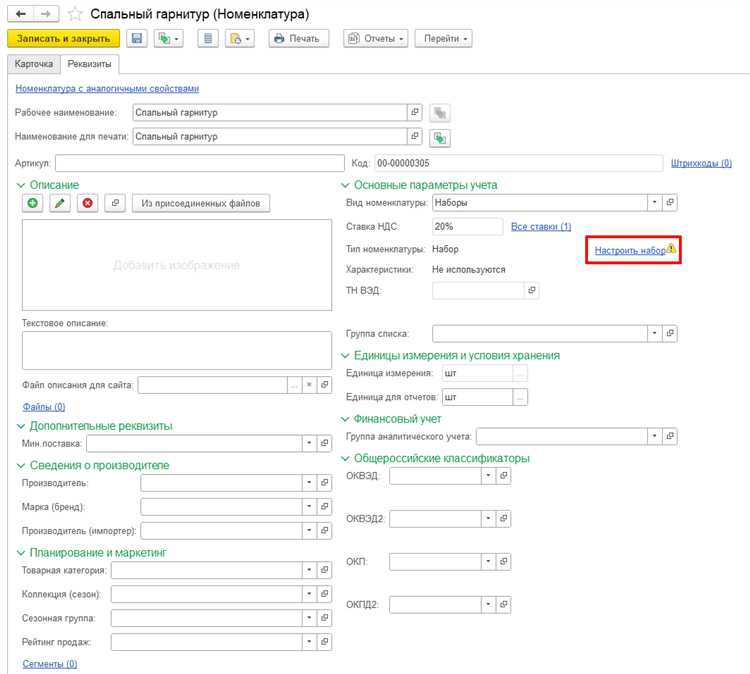
Task: Open the Группа аналитического учета dropdown
Action: point(654,436)
